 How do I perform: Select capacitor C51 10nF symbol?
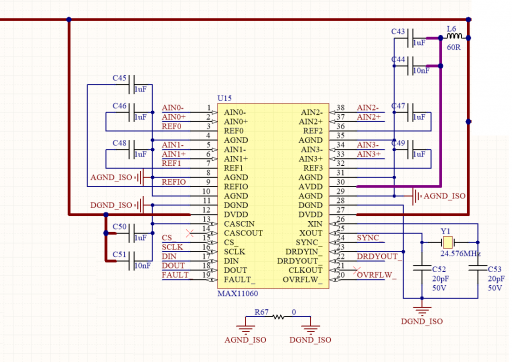[x=132, y=261]
